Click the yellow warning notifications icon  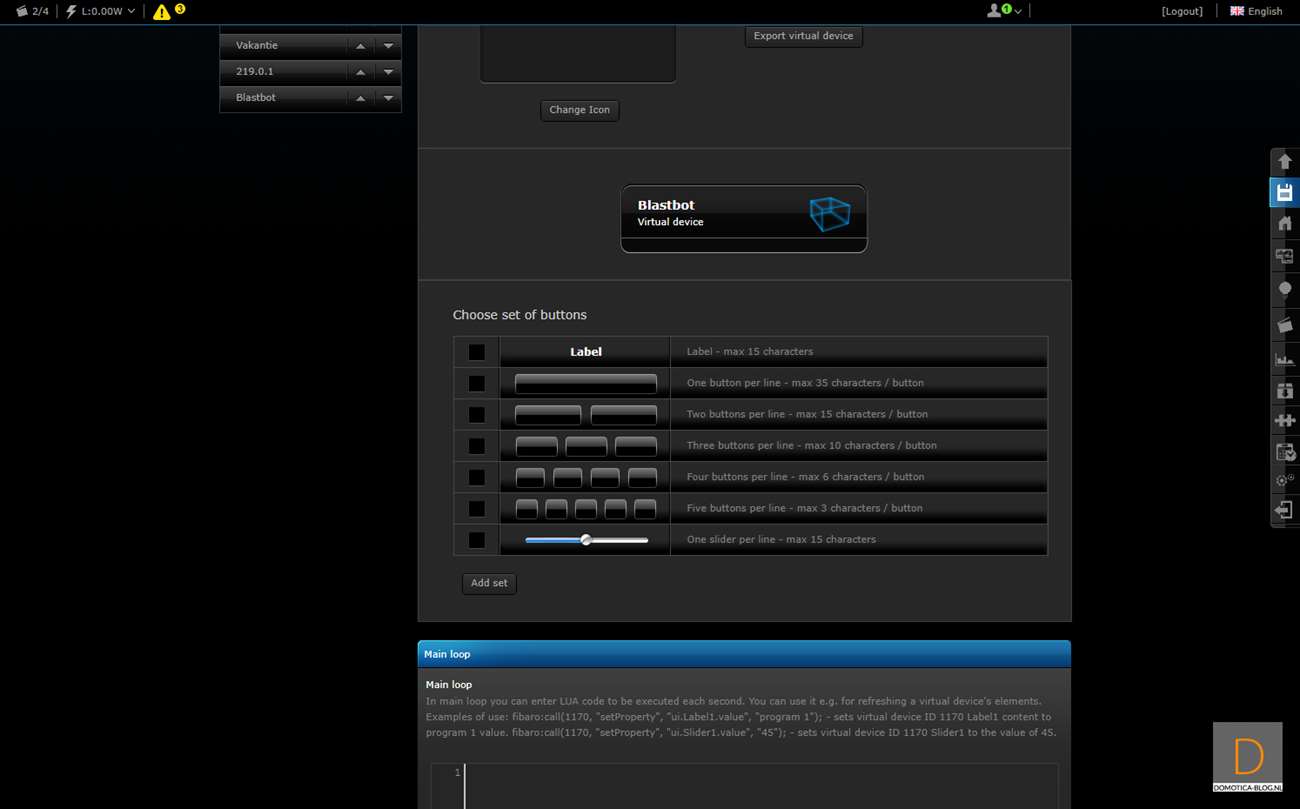tap(162, 12)
